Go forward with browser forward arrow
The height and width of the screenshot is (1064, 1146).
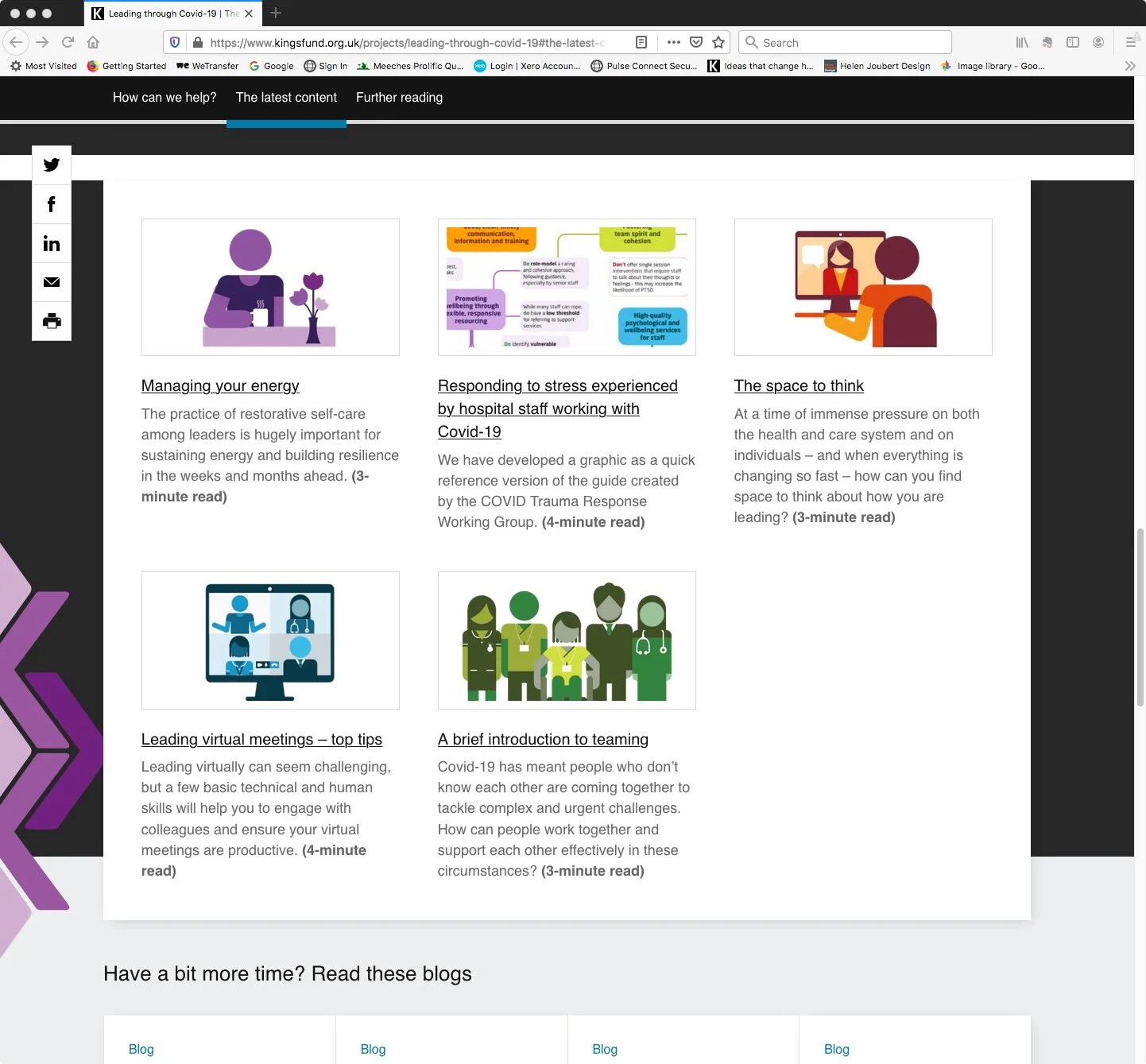[42, 42]
